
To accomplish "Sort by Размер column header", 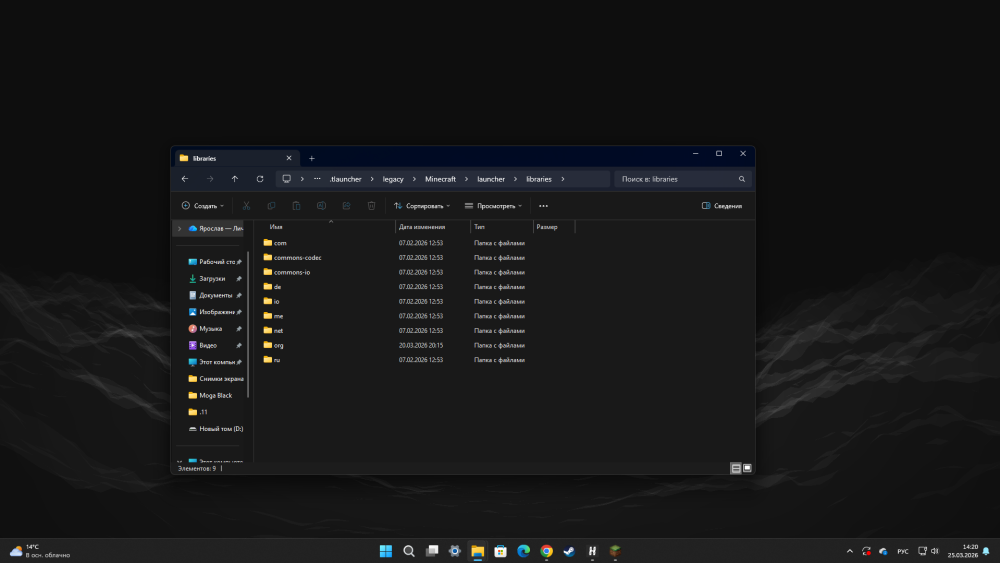I will [547, 227].
